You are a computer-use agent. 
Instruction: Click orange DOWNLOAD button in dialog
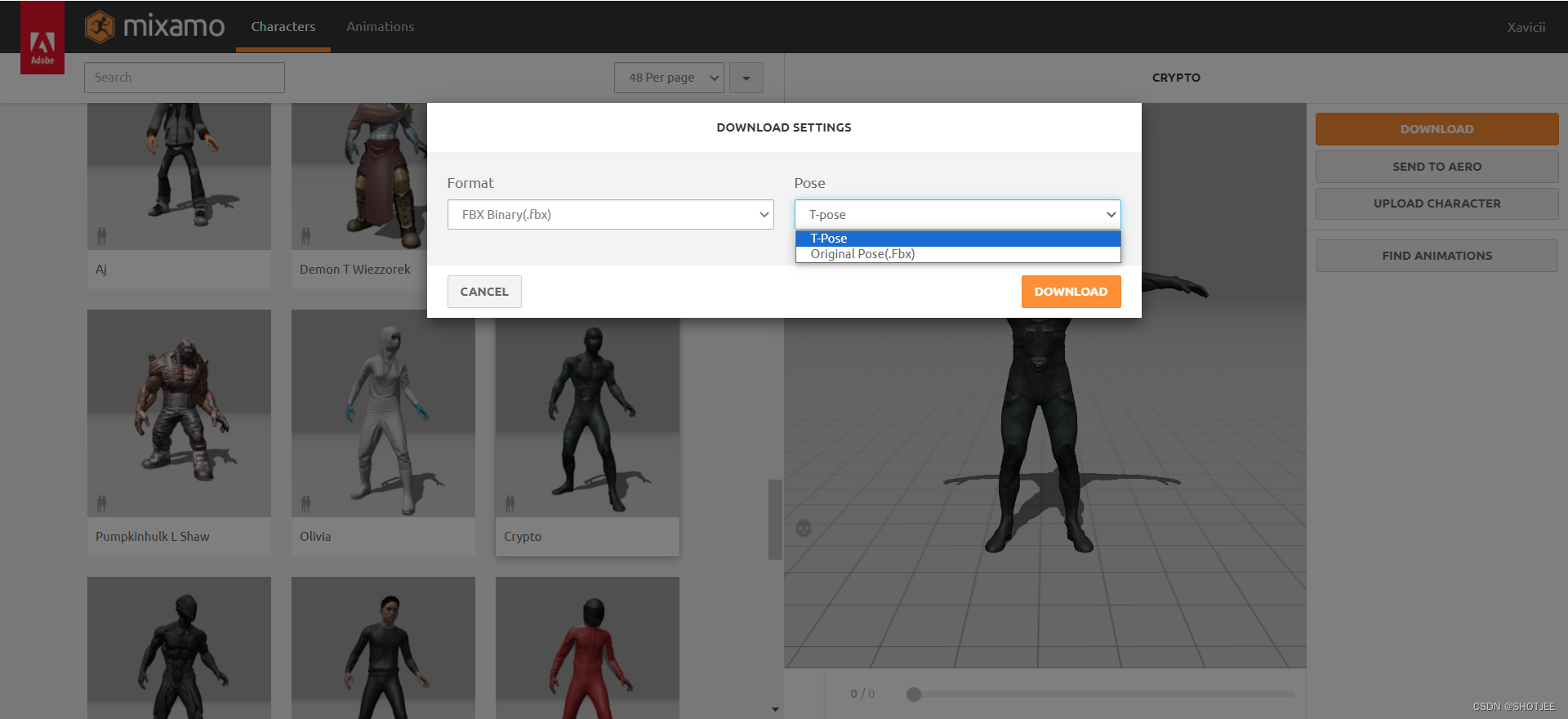point(1071,292)
